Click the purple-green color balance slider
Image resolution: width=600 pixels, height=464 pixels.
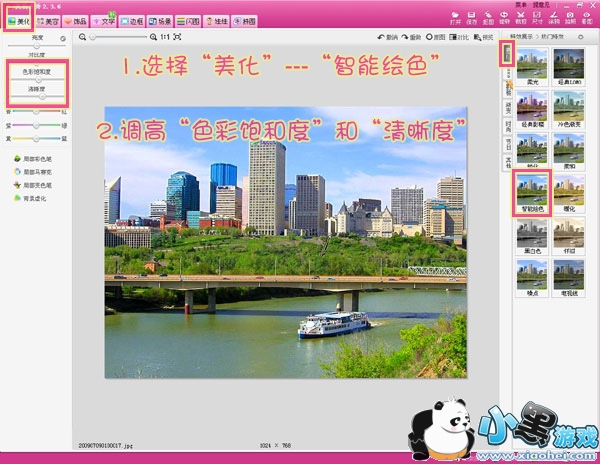pyautogui.click(x=36, y=125)
